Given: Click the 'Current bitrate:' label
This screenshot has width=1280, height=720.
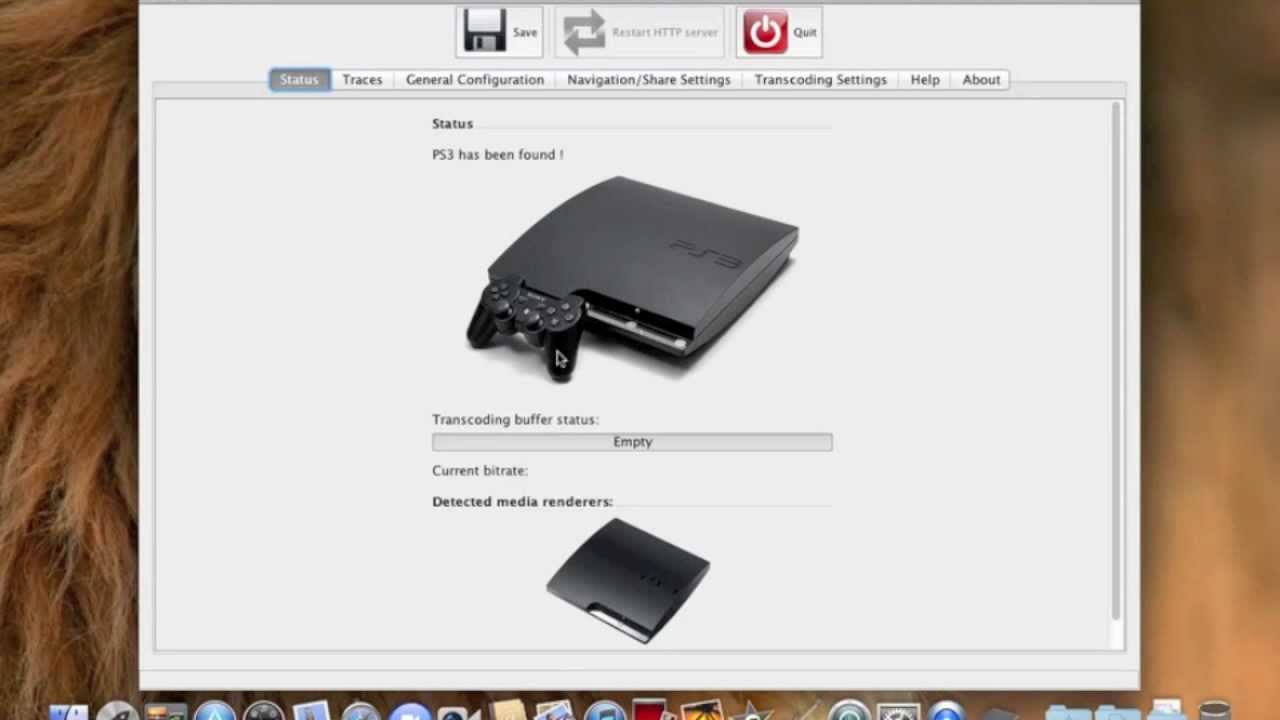Looking at the screenshot, I should pos(480,471).
